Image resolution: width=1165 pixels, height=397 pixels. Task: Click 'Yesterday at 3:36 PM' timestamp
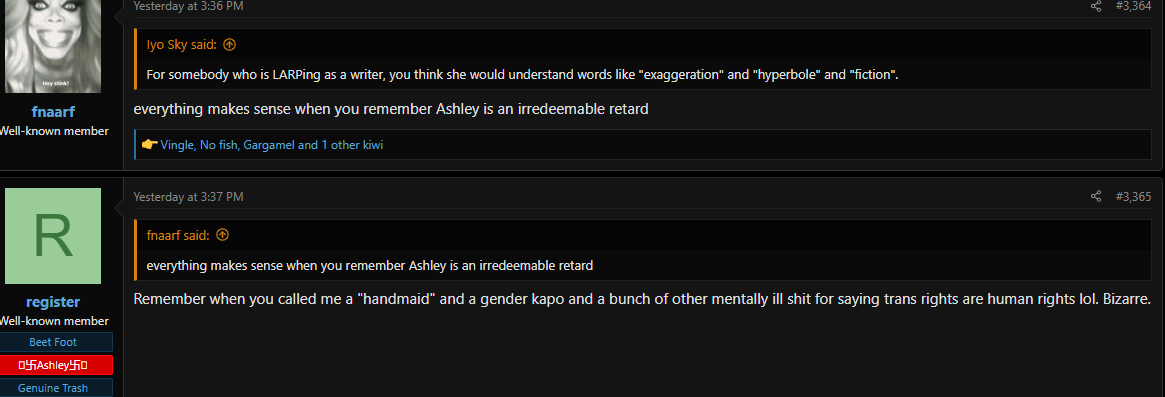click(189, 6)
